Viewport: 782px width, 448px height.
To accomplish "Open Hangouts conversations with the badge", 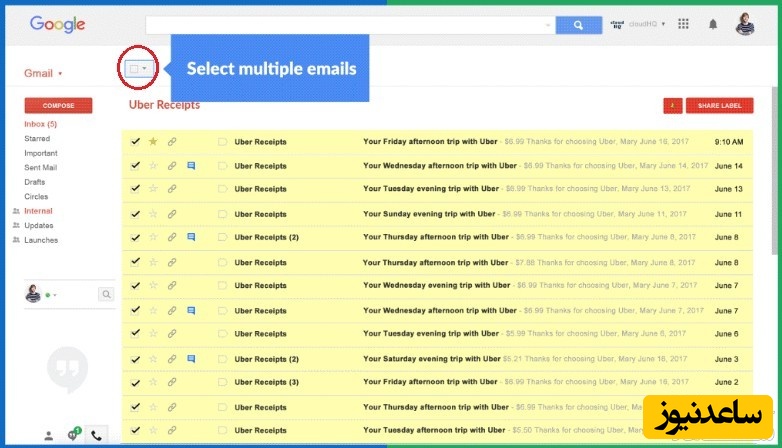I will click(72, 435).
